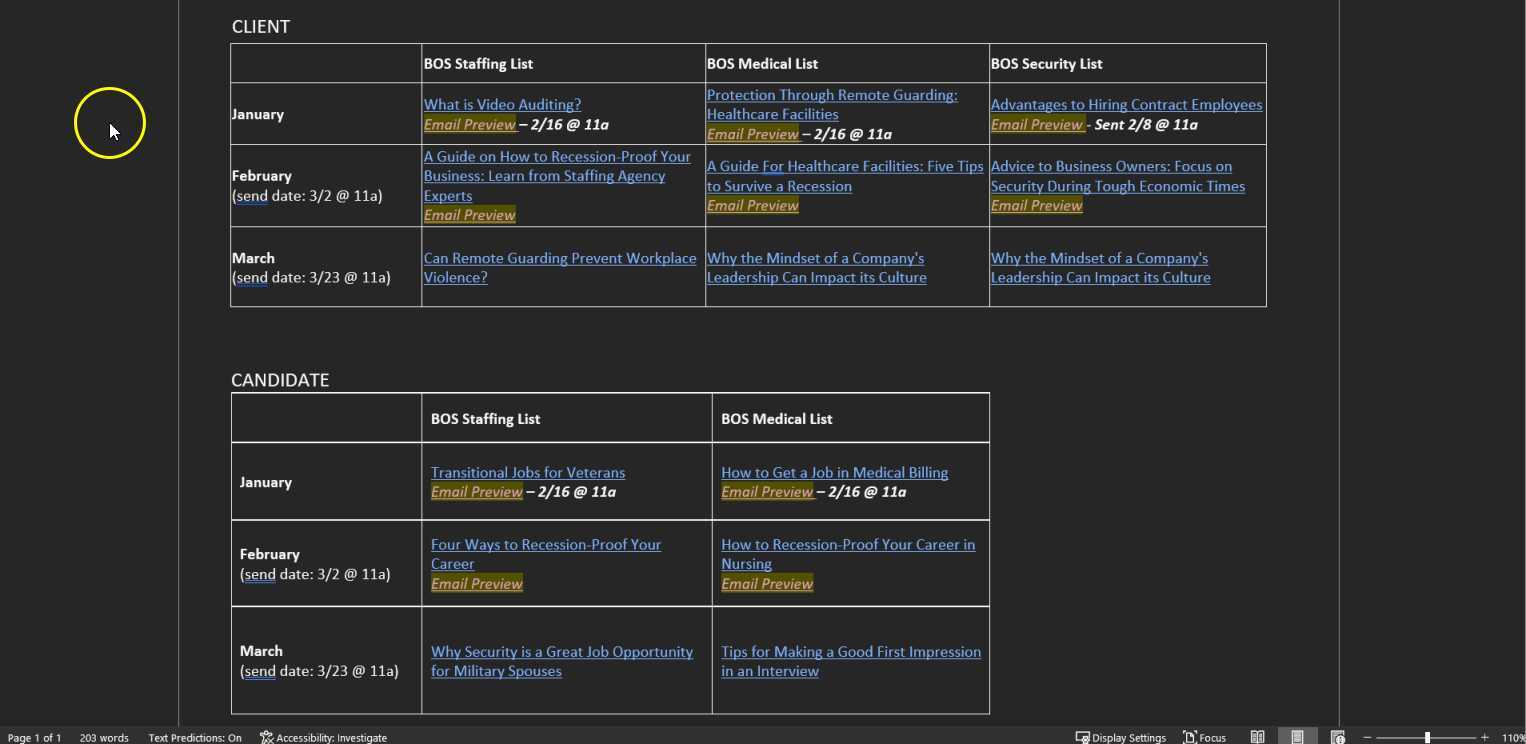Image resolution: width=1526 pixels, height=744 pixels.
Task: Zoom out using the minus icon
Action: (1367, 737)
